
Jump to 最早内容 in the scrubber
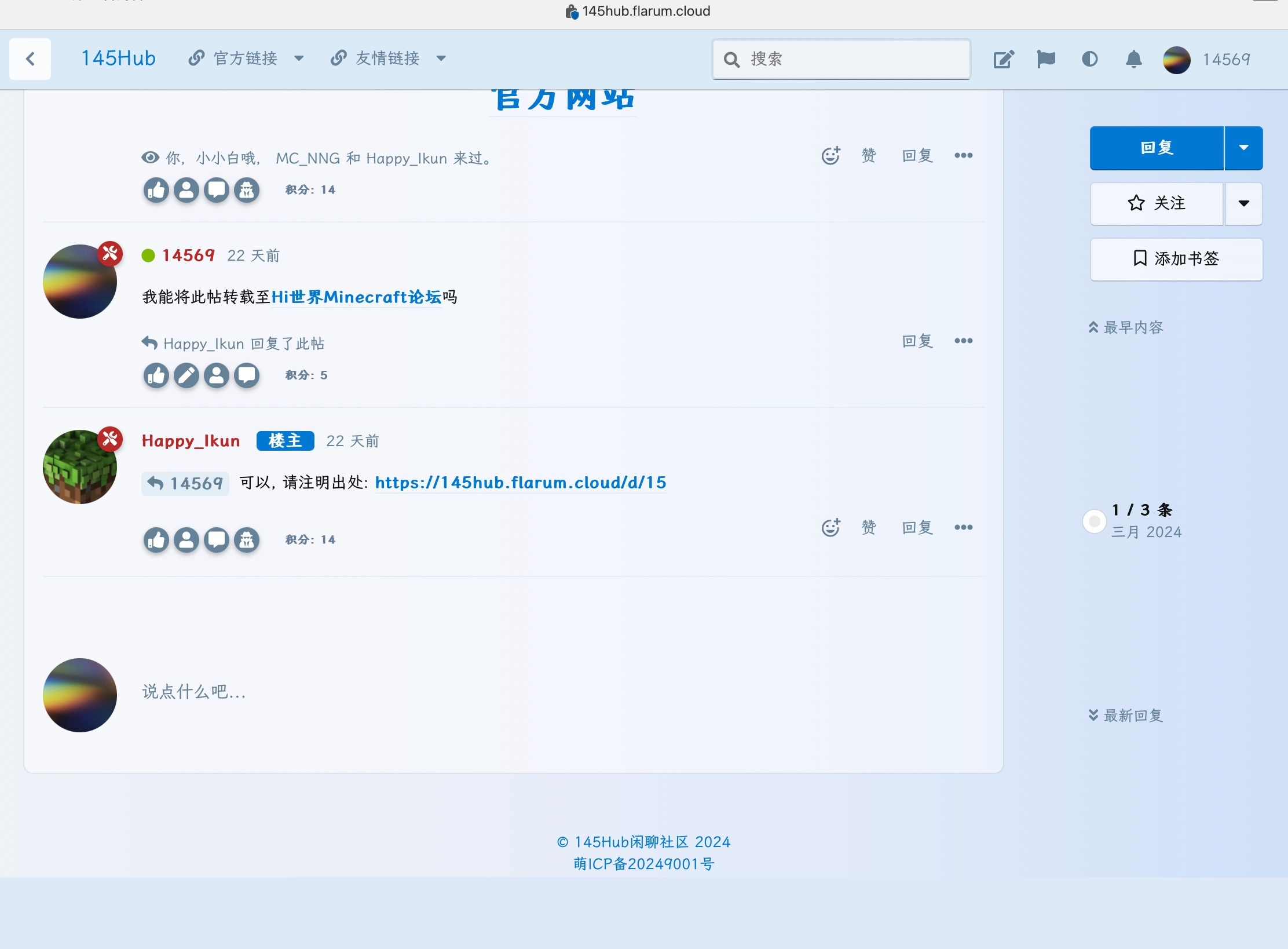(x=1126, y=327)
